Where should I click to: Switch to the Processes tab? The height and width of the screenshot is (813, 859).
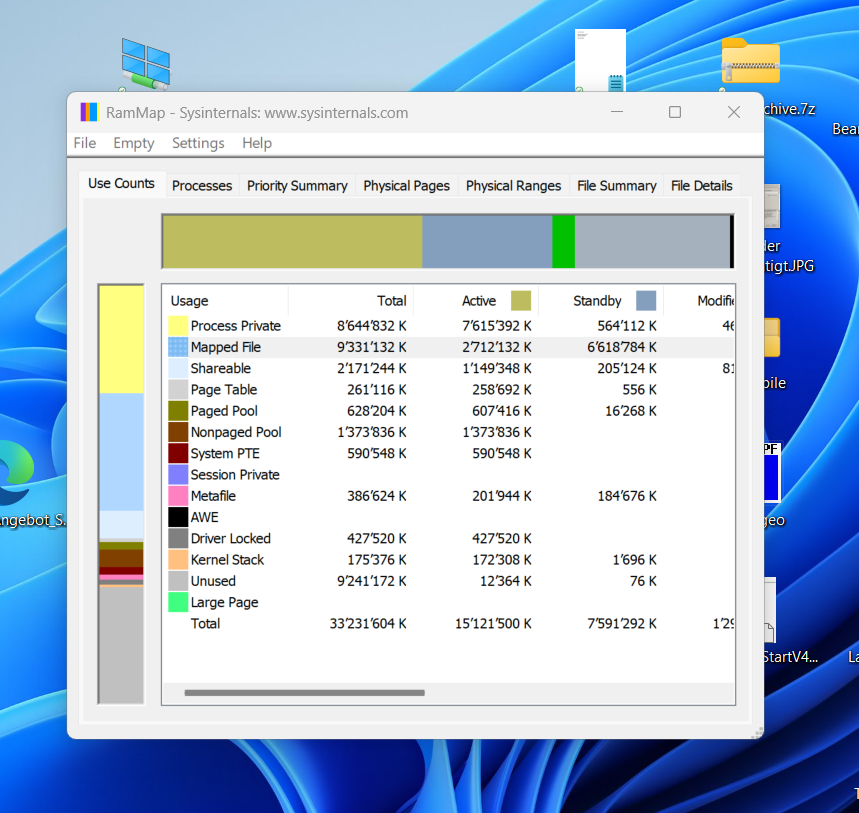pyautogui.click(x=202, y=186)
